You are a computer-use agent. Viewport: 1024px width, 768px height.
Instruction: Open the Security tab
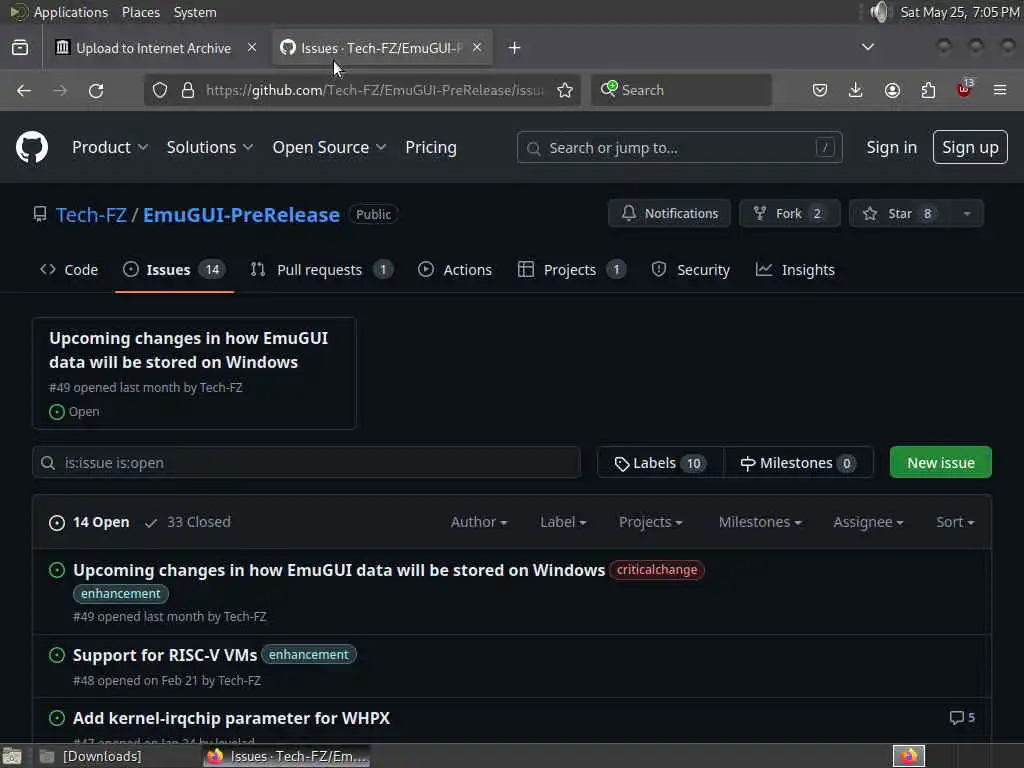coord(690,270)
